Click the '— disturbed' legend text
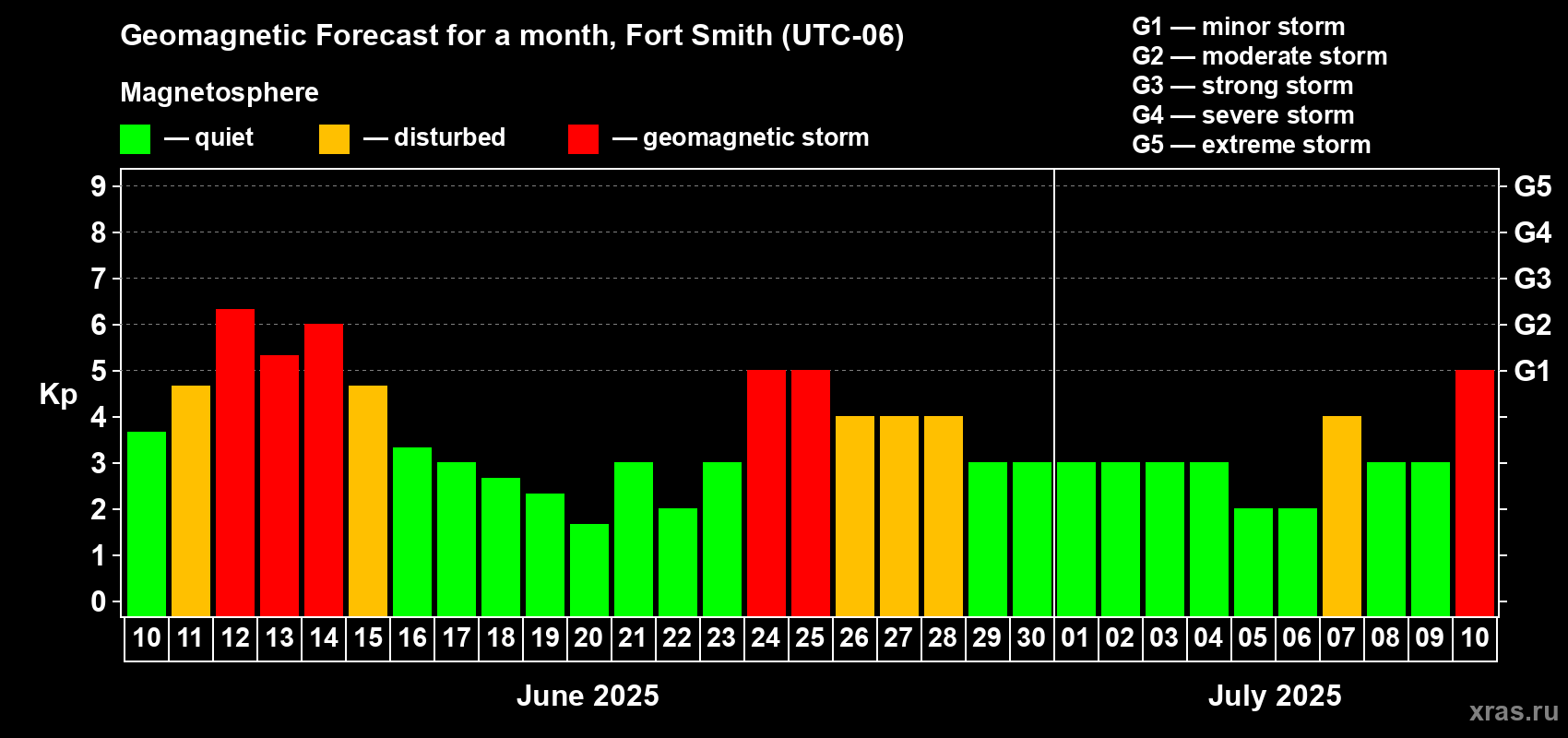The height and width of the screenshot is (738, 1568). [434, 137]
